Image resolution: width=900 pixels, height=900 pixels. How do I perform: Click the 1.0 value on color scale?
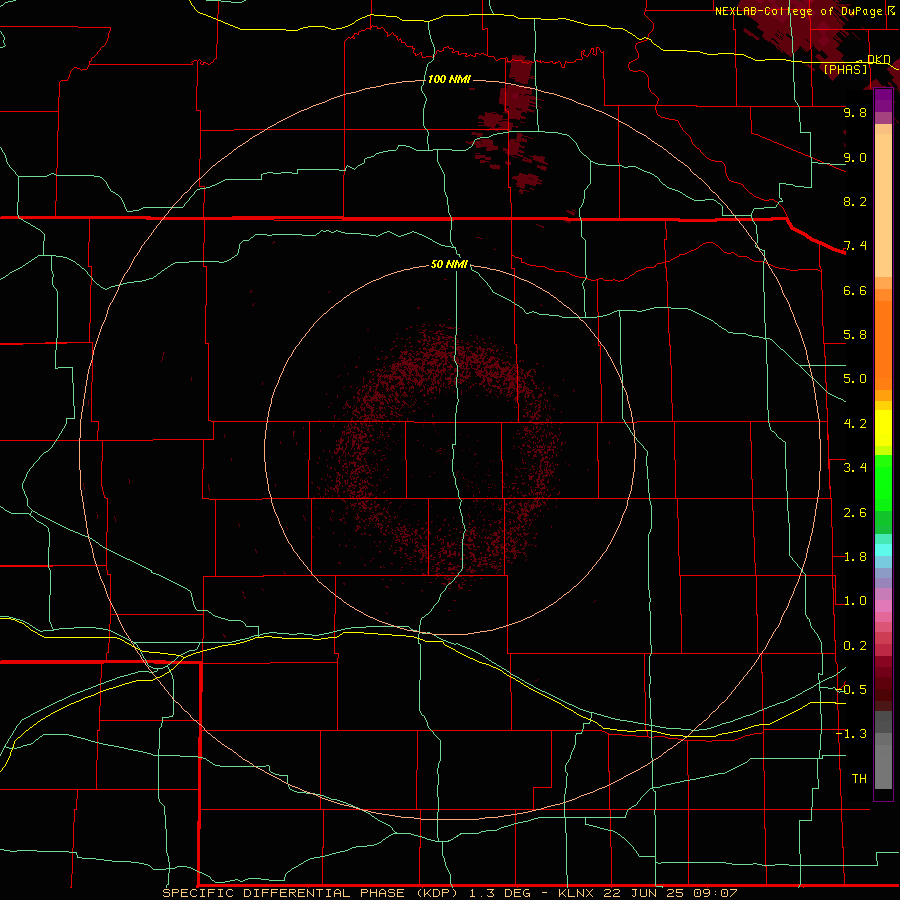pyautogui.click(x=855, y=601)
